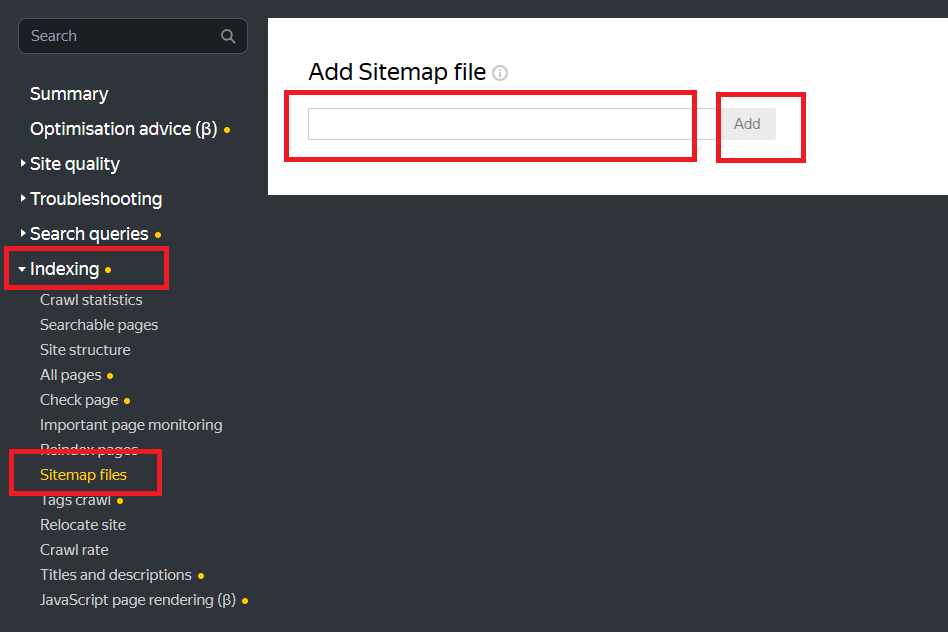Screen dimensions: 948x632
Task: Select Sitemap files in the sidebar
Action: (85, 474)
